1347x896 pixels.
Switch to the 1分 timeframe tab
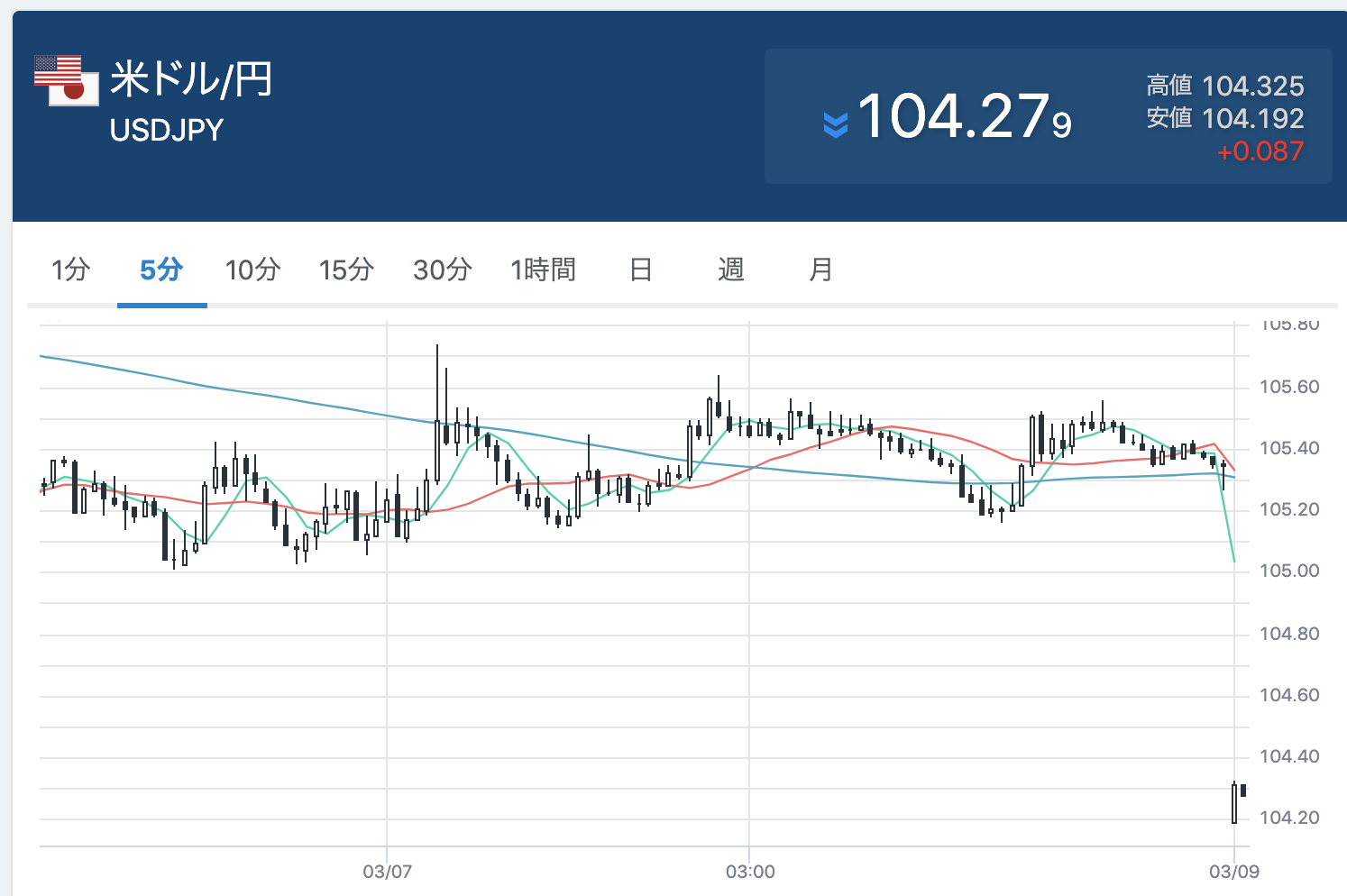point(71,270)
